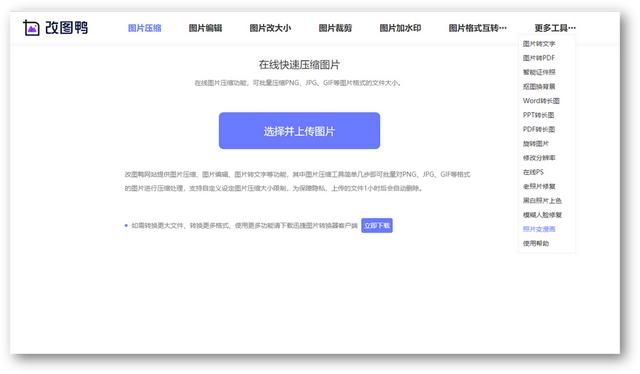Choose 模糊人脸修复 menu entry

542,215
